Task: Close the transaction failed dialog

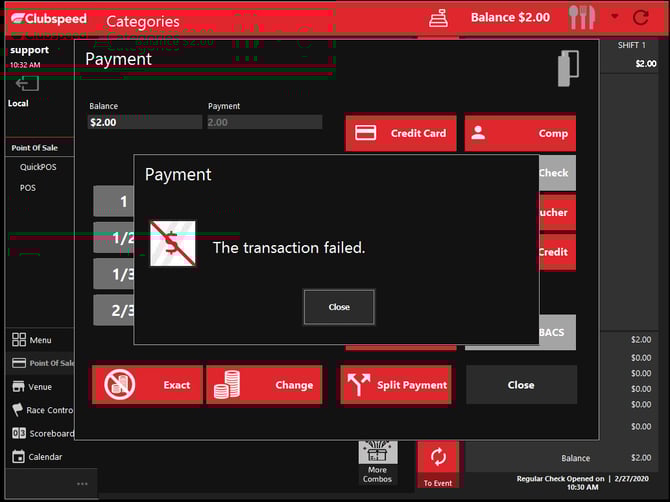Action: pyautogui.click(x=339, y=307)
